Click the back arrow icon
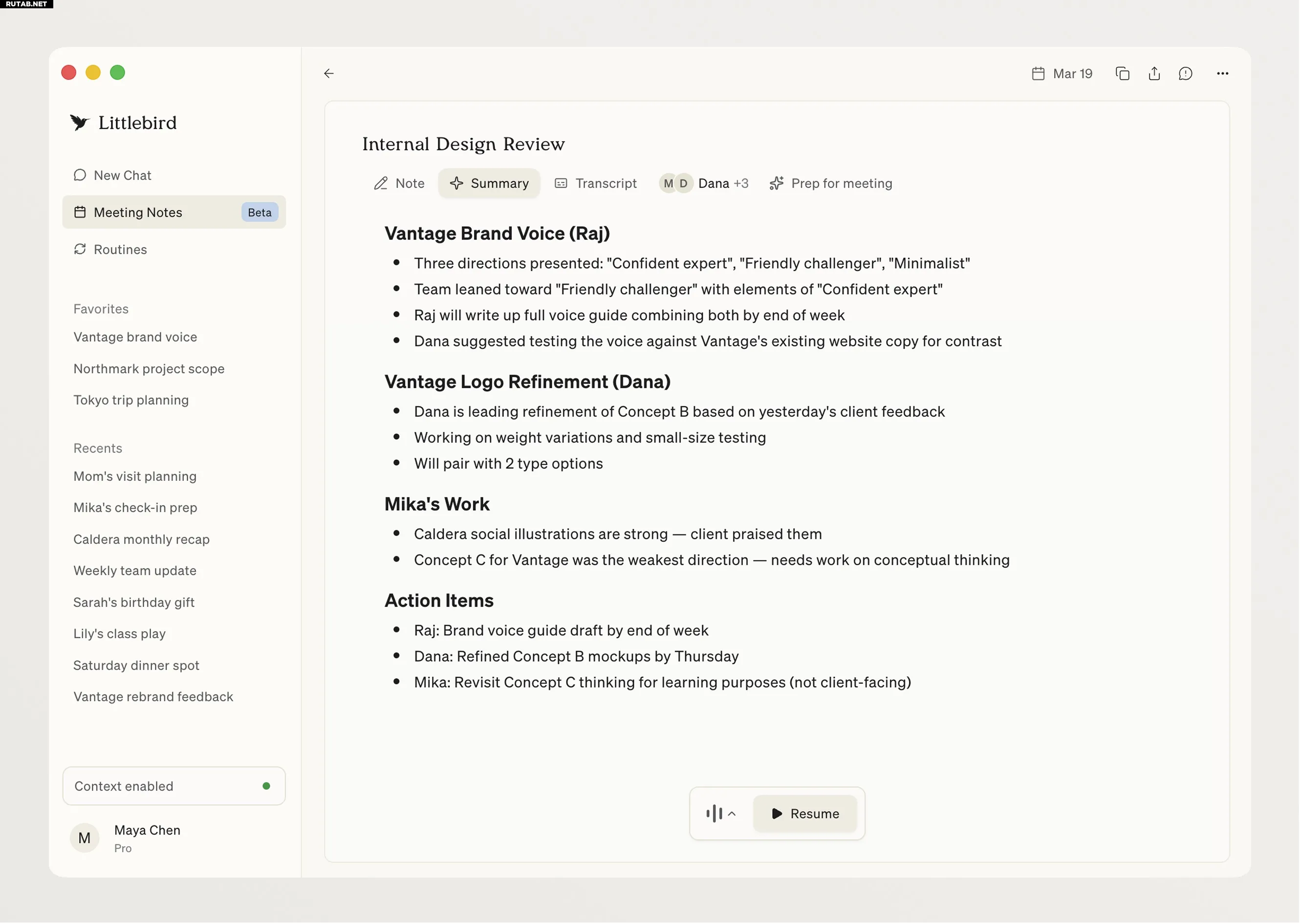Image resolution: width=1300 pixels, height=924 pixels. tap(329, 73)
